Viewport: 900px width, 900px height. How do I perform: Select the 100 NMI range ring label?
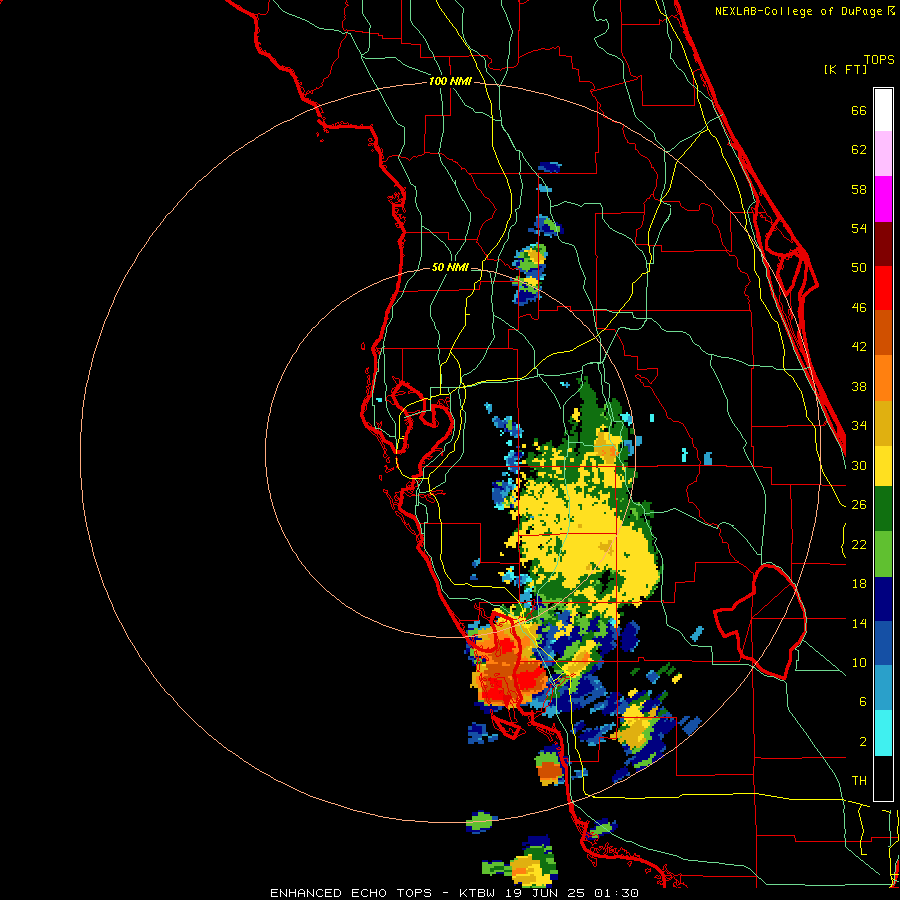[450, 82]
